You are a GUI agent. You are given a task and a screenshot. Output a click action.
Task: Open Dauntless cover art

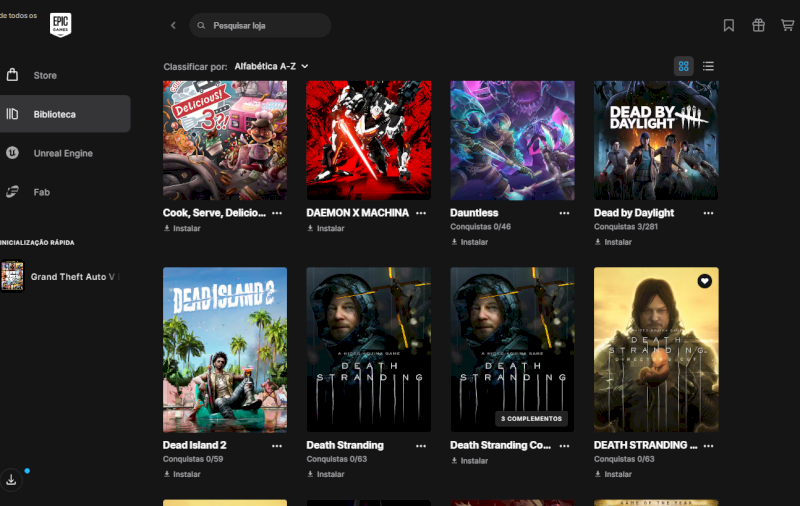click(x=512, y=140)
